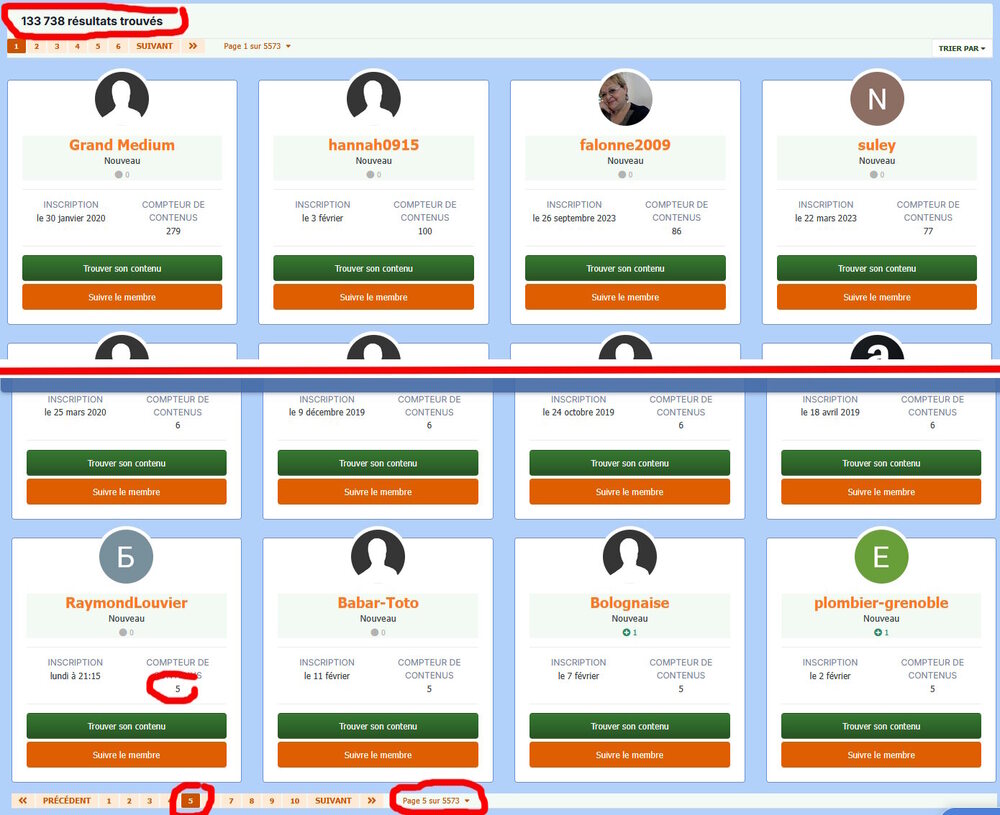Open suley's brown N avatar
1000x815 pixels.
pyautogui.click(x=876, y=99)
